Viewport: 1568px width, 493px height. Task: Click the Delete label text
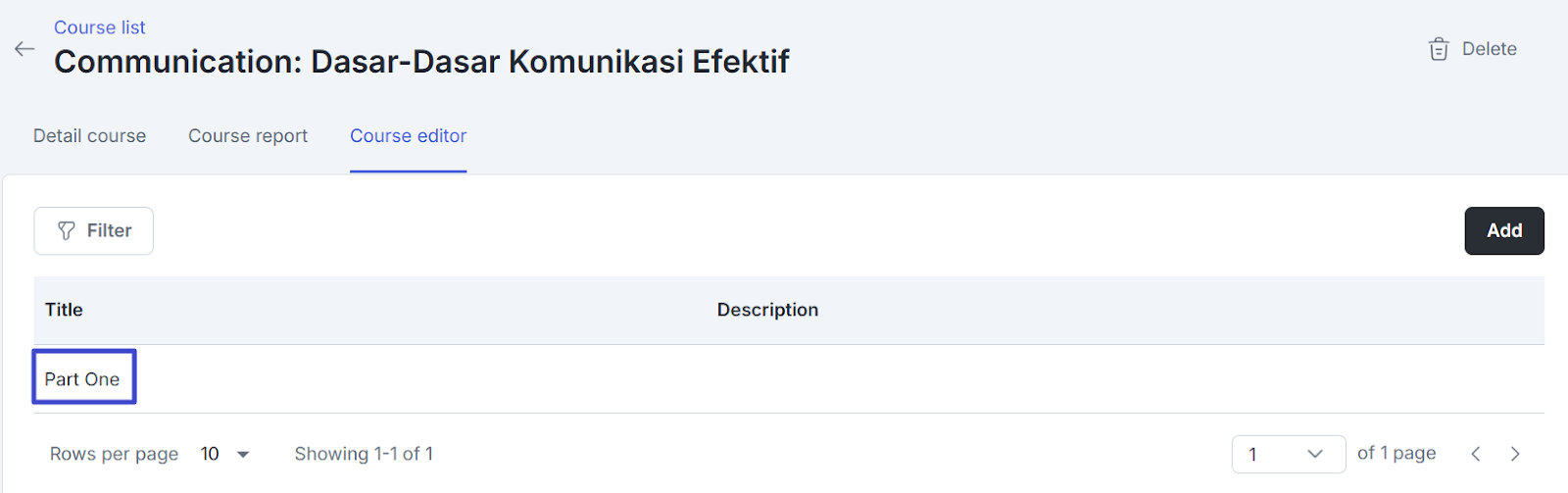tap(1489, 49)
